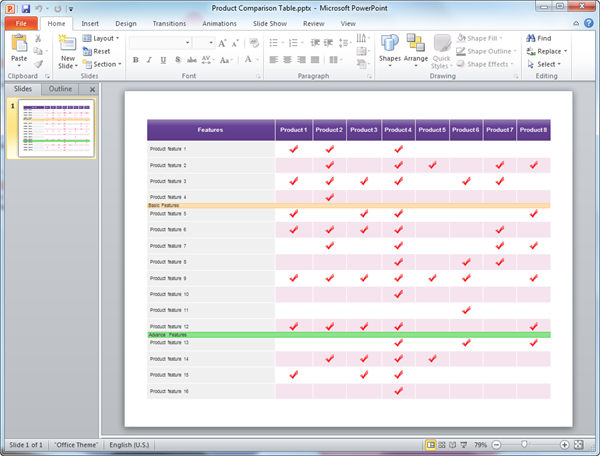The width and height of the screenshot is (600, 456).
Task: Toggle Italic text formatting
Action: [x=147, y=61]
